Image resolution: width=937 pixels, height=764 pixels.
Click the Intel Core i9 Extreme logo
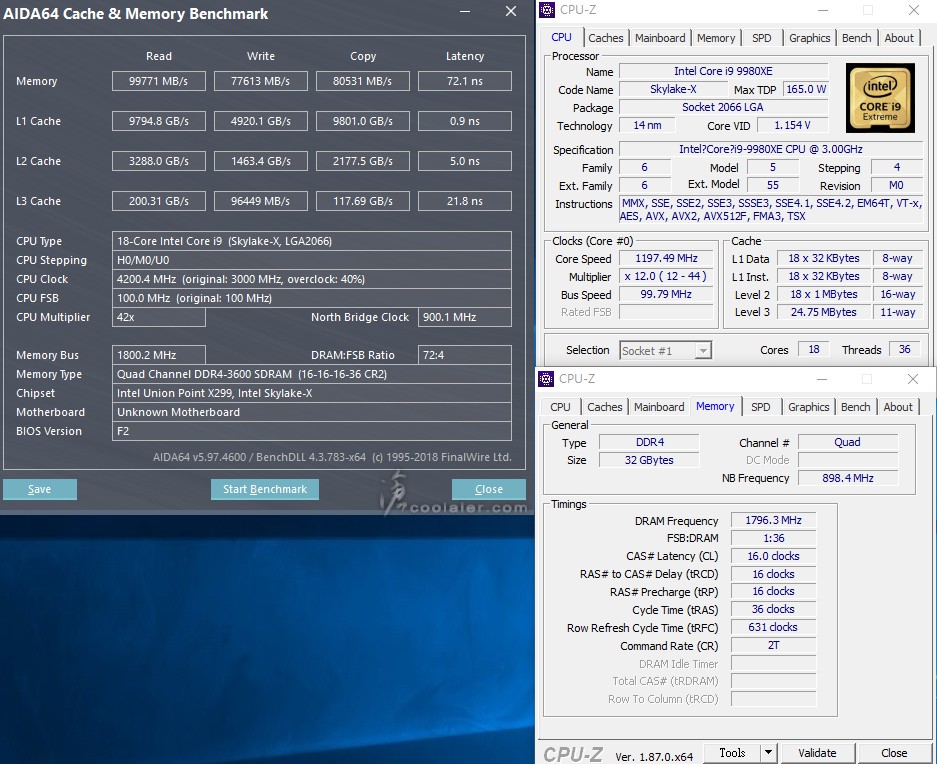880,98
